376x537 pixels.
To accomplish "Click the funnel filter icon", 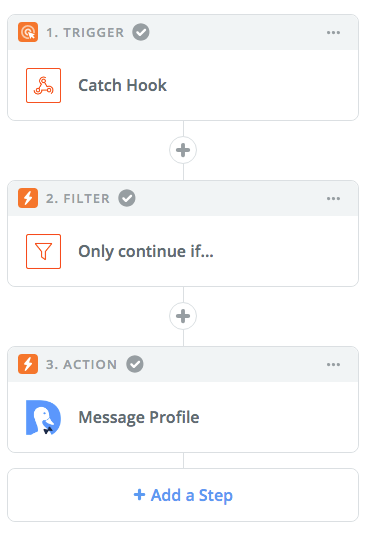I will click(43, 251).
